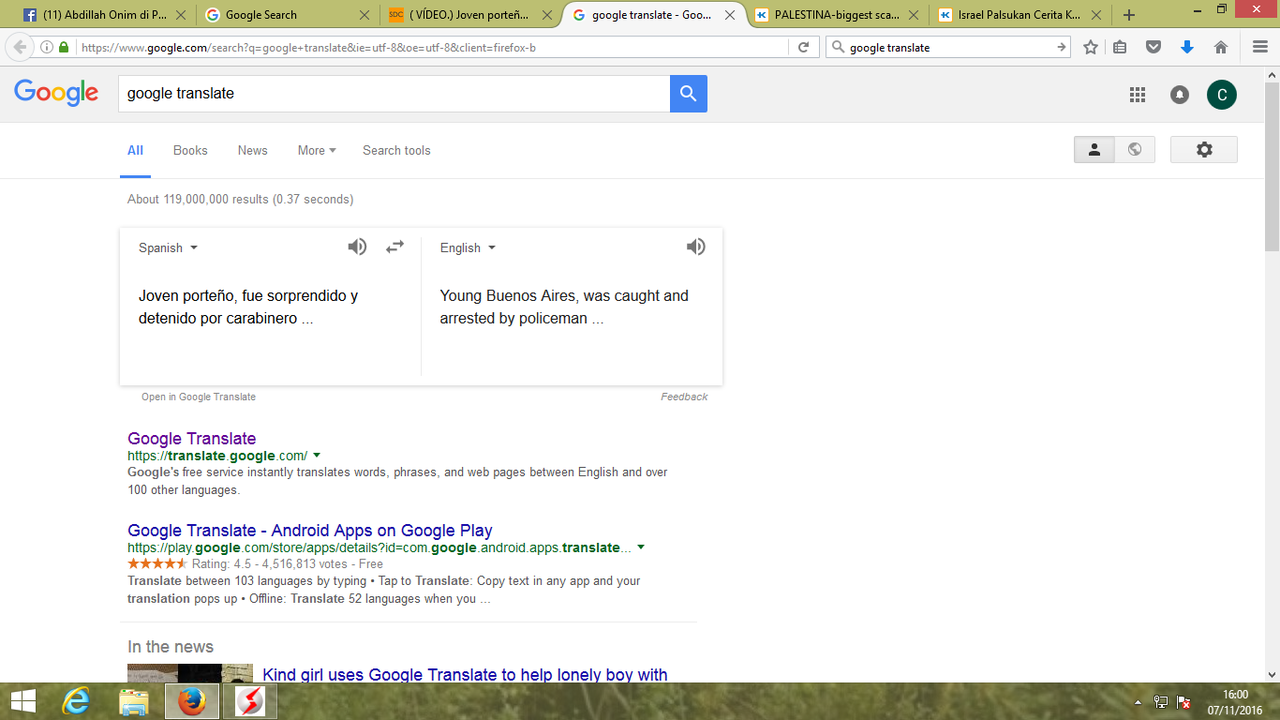Click the Firefox search bar field
Screen dimensions: 1280x720
[950, 47]
